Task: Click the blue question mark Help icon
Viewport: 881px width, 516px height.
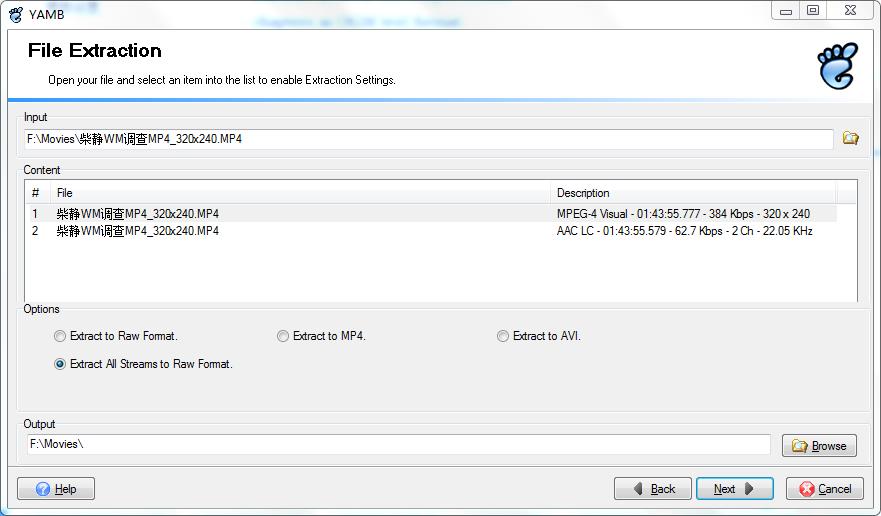Action: 43,488
